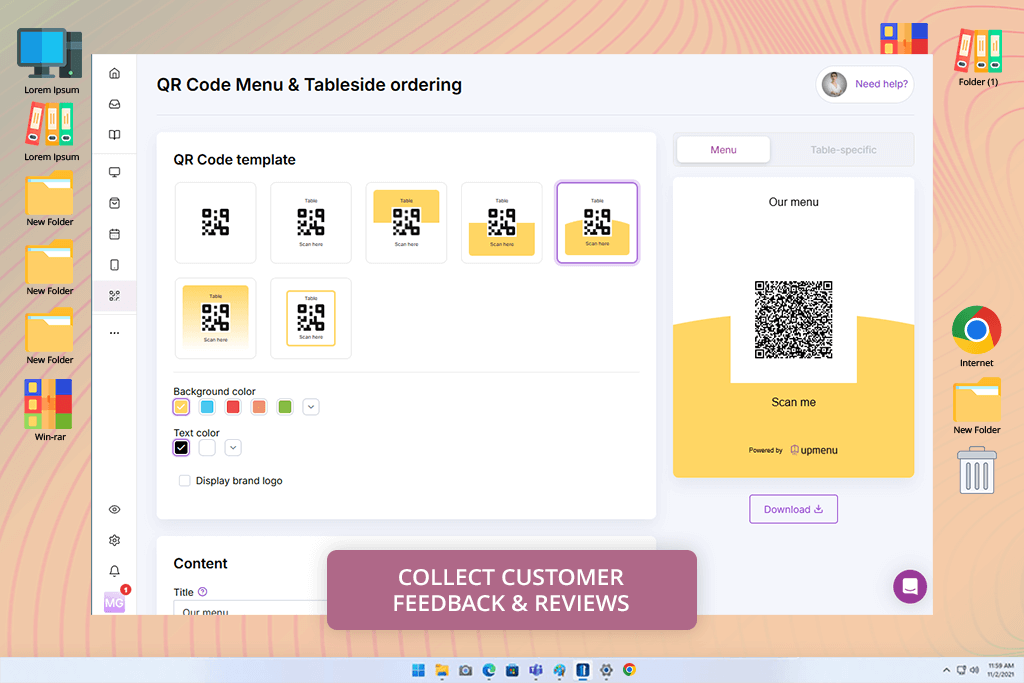Switch to the Menu tab
This screenshot has width=1024, height=683.
click(724, 150)
